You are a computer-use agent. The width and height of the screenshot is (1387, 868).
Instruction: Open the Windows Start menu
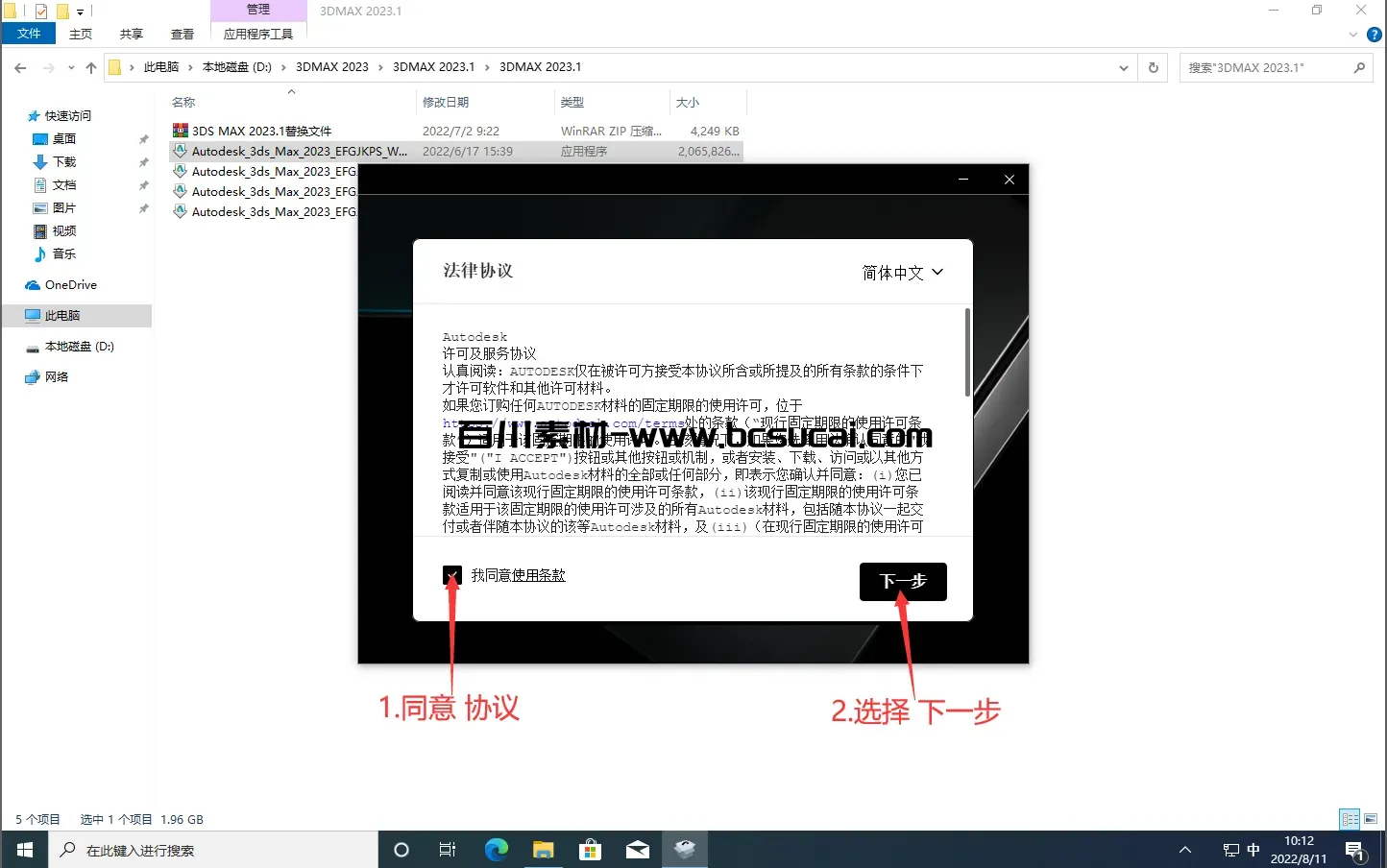pyautogui.click(x=24, y=850)
